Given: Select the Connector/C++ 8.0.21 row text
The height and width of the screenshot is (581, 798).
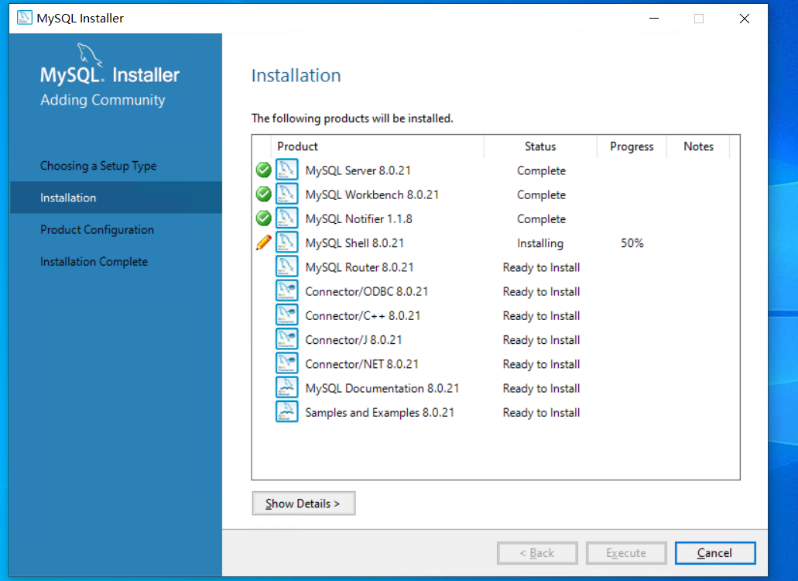Looking at the screenshot, I should point(363,315).
